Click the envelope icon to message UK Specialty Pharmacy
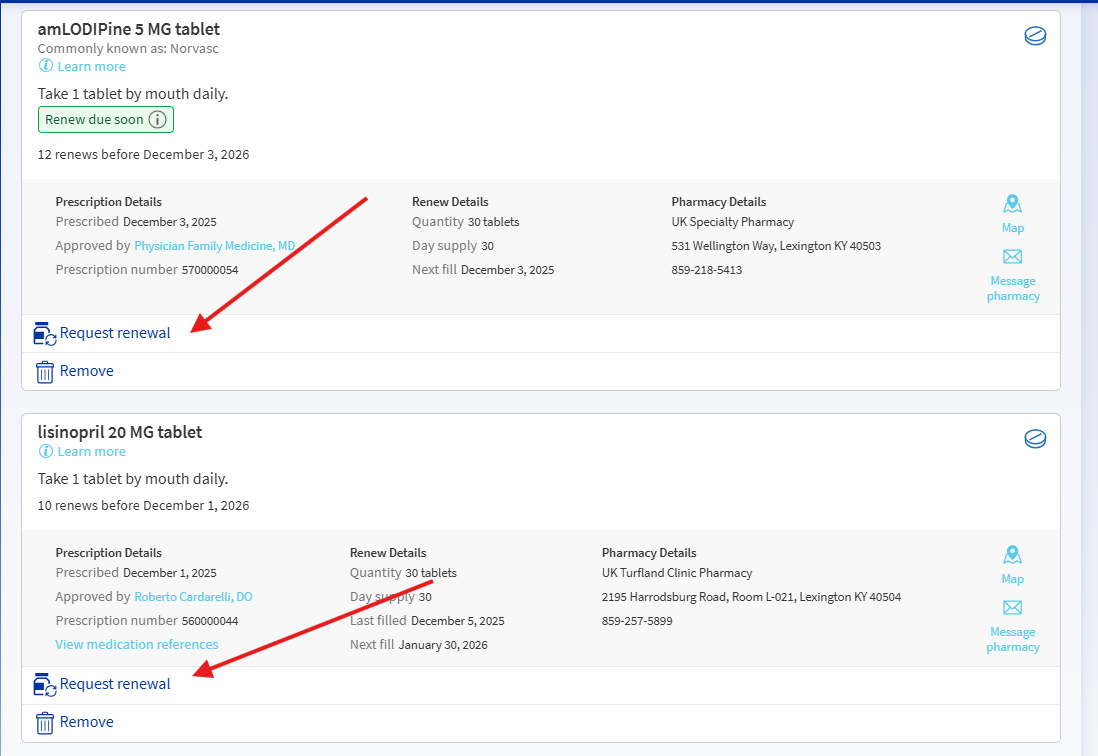This screenshot has height=756, width=1098. pos(1012,257)
